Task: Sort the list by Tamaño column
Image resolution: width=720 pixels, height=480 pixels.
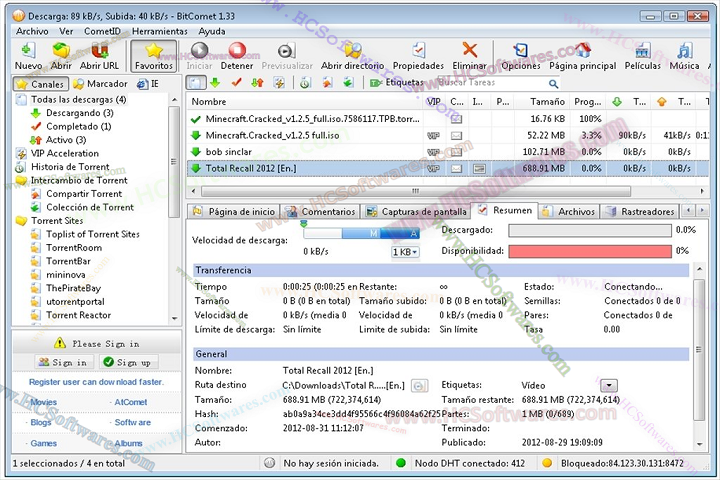Action: click(x=541, y=102)
